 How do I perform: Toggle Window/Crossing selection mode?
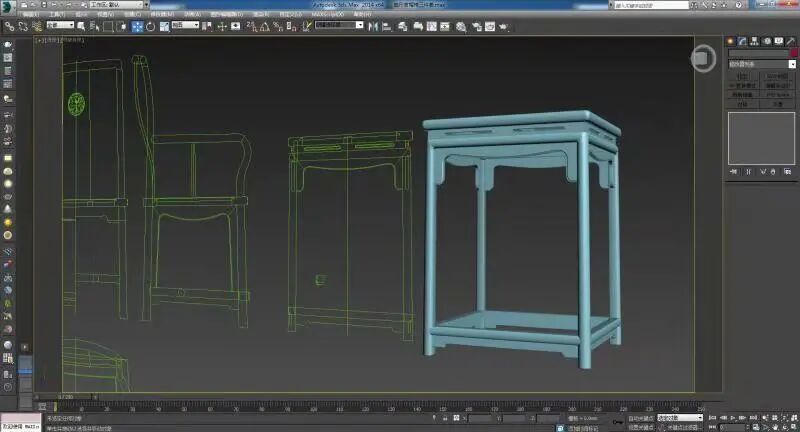[x=121, y=26]
